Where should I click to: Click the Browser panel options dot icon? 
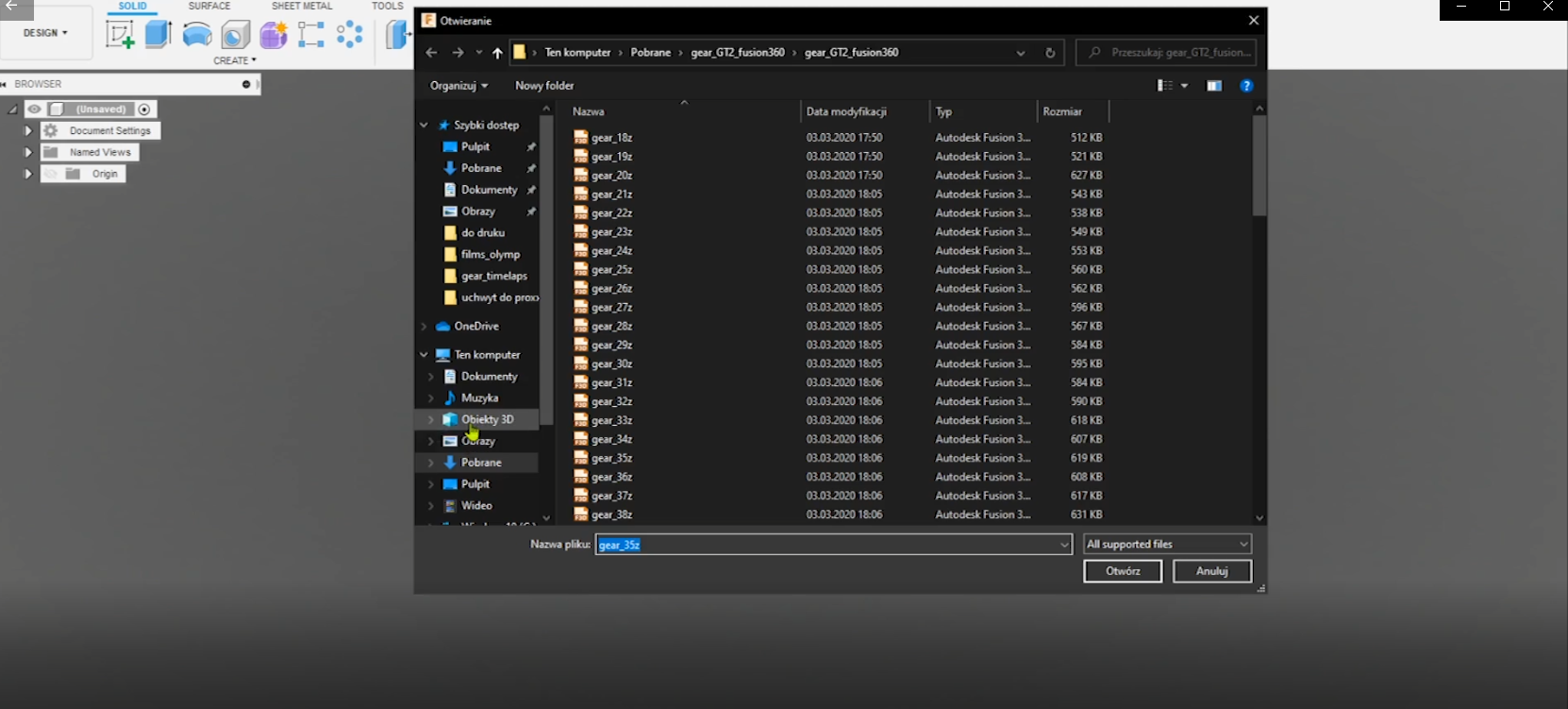[x=246, y=84]
